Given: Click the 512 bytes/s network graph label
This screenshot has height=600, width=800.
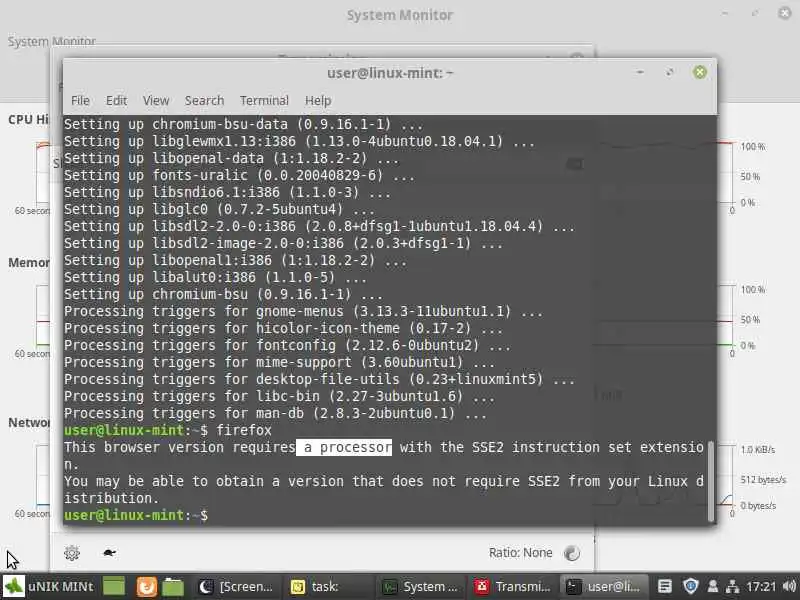Looking at the screenshot, I should point(763,480).
